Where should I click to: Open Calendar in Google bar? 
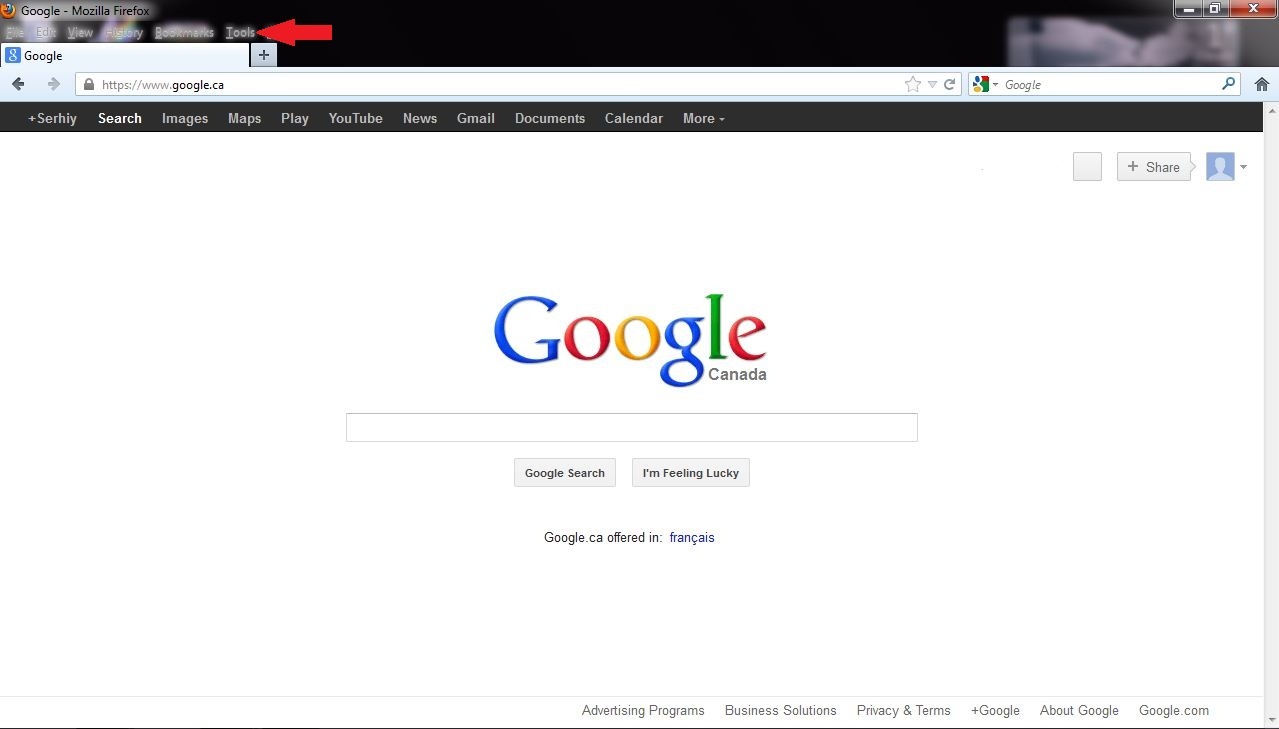(x=634, y=118)
